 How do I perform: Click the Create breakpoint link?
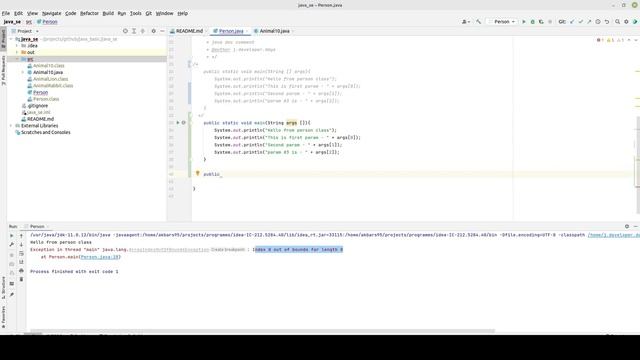click(x=228, y=249)
